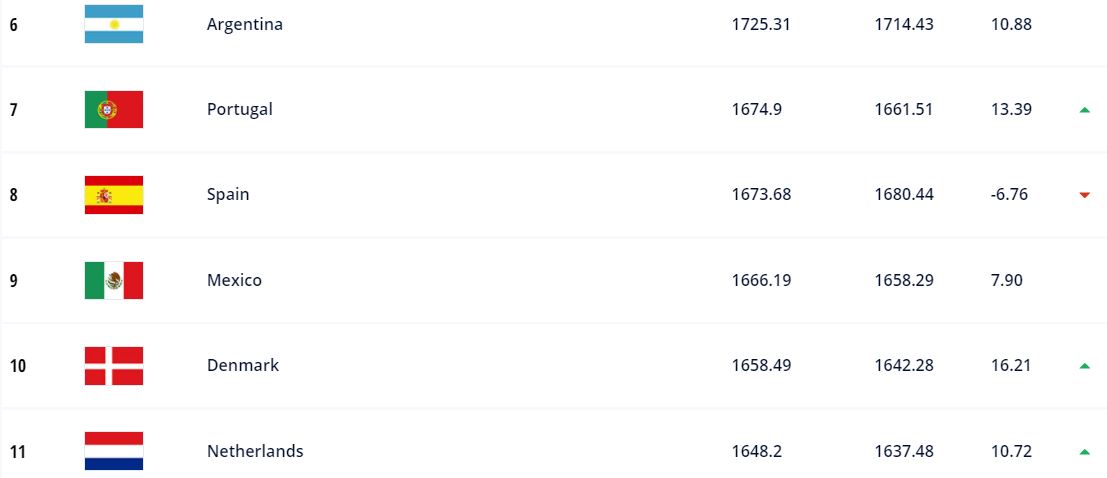Open the Netherlands team link

click(255, 452)
